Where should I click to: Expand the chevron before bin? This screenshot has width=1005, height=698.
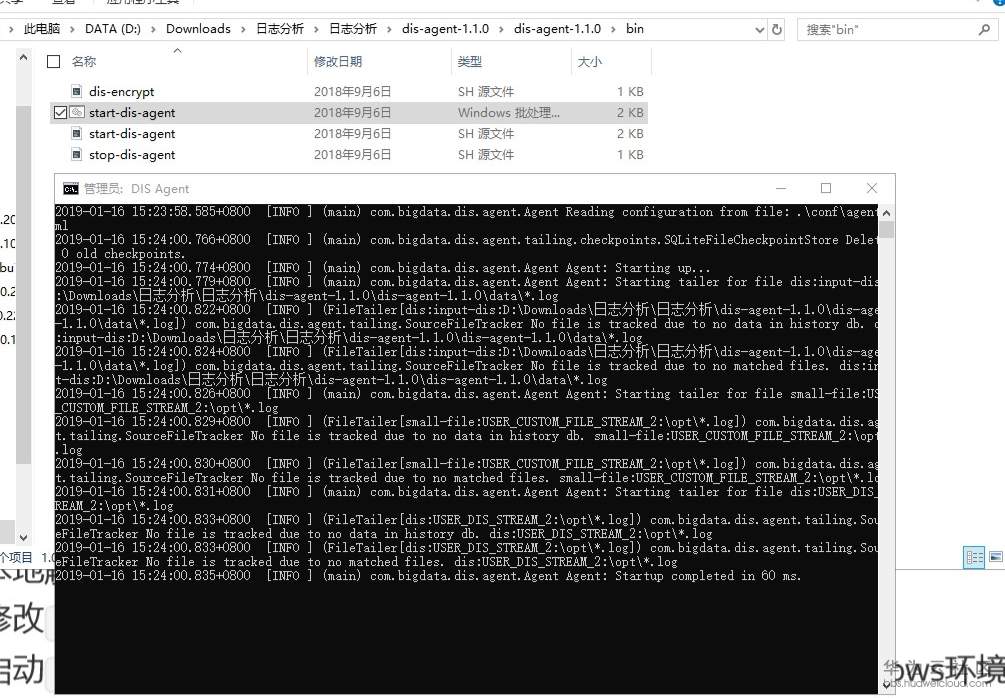(x=613, y=29)
